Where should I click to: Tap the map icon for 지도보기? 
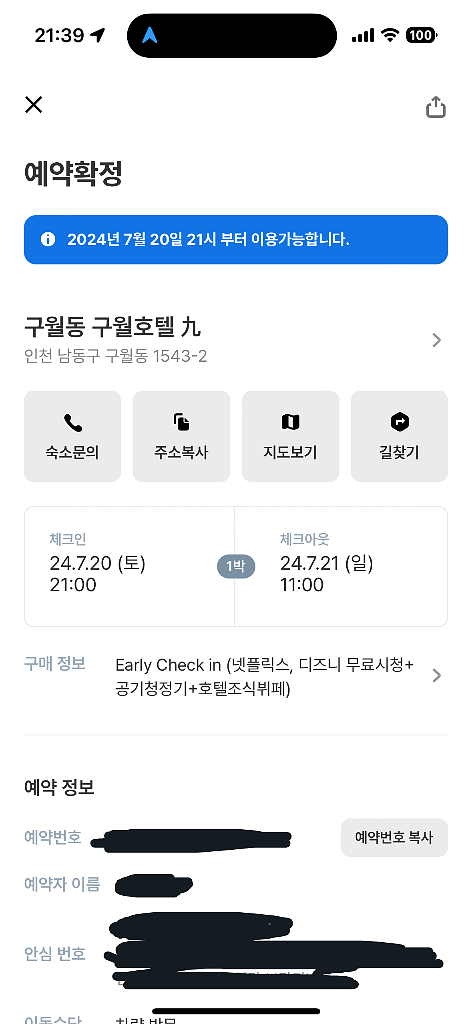point(291,423)
